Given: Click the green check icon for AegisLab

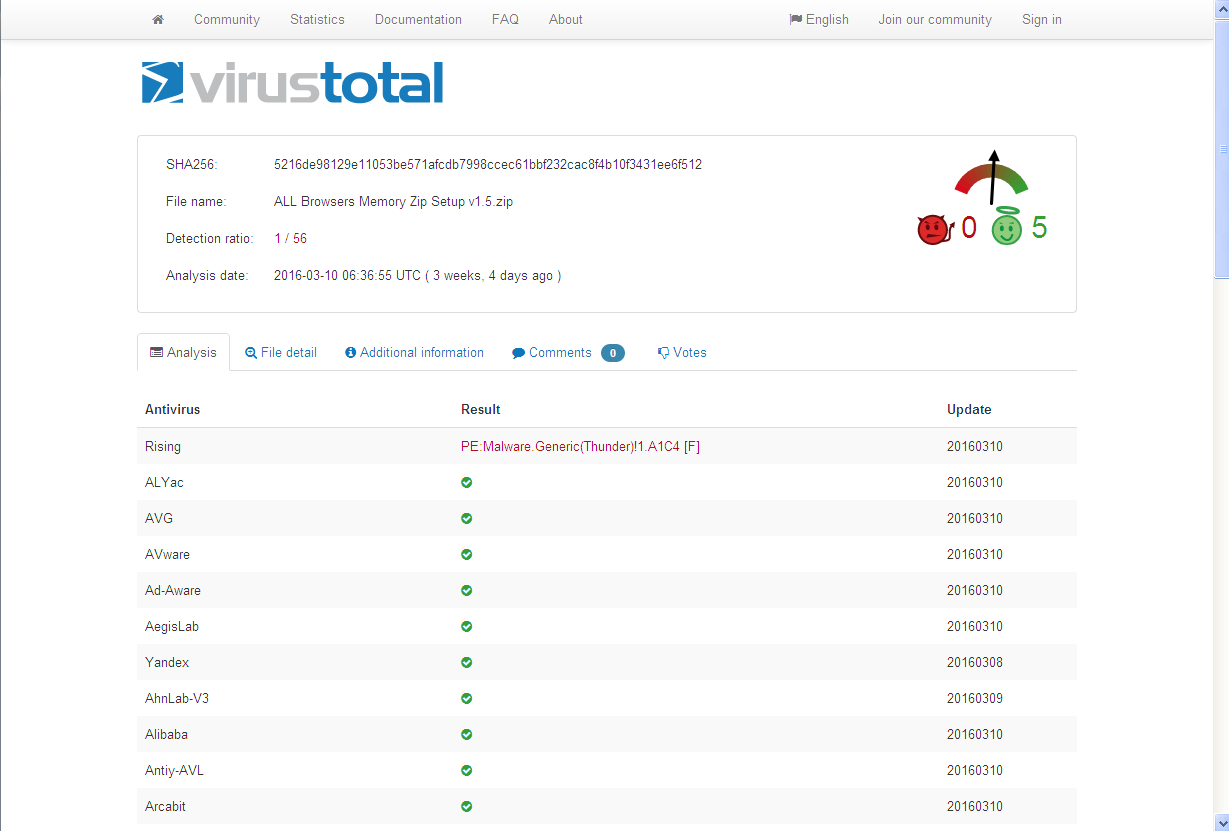Looking at the screenshot, I should (x=466, y=626).
